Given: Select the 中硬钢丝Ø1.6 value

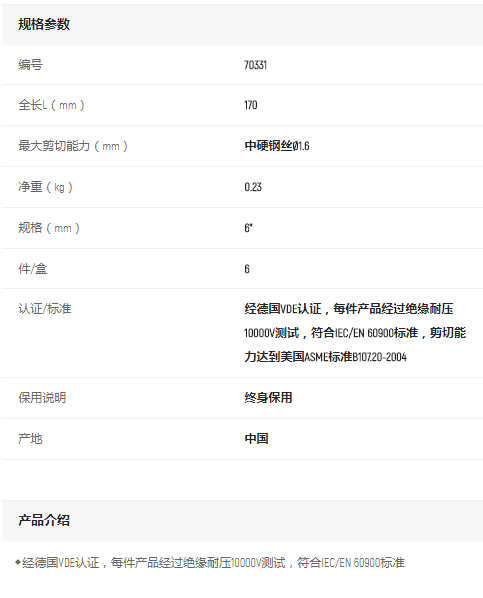Looking at the screenshot, I should 277,146.
